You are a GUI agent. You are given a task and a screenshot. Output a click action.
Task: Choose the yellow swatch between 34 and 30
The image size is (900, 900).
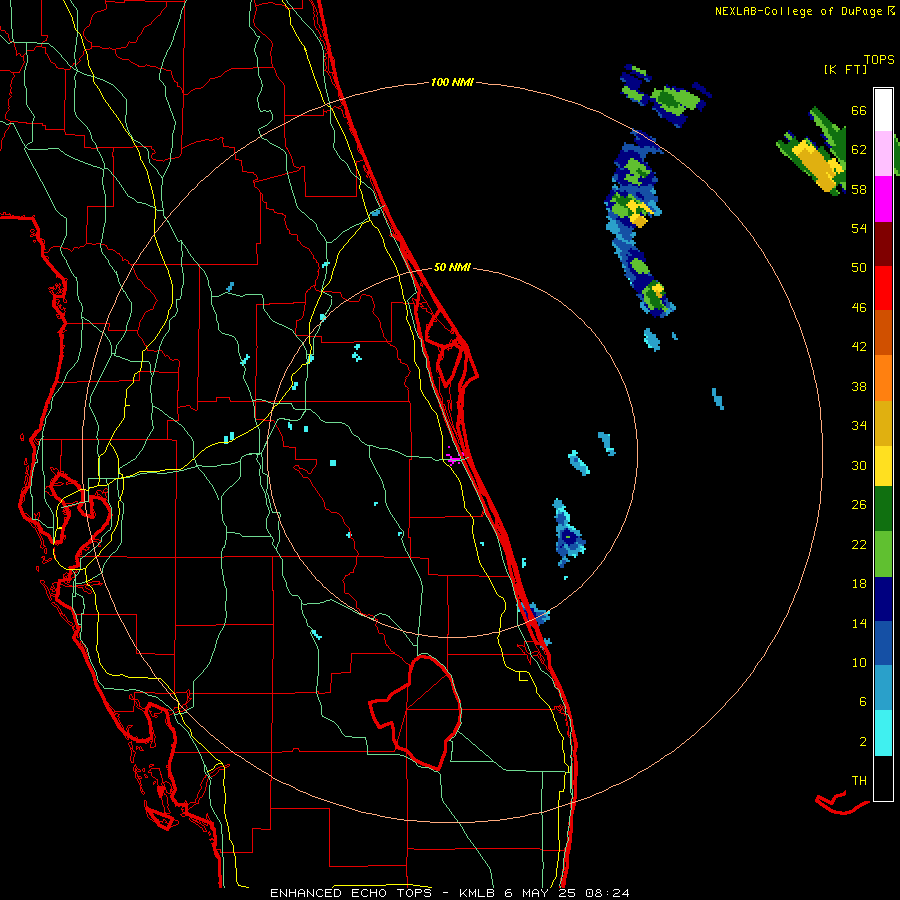(x=883, y=466)
